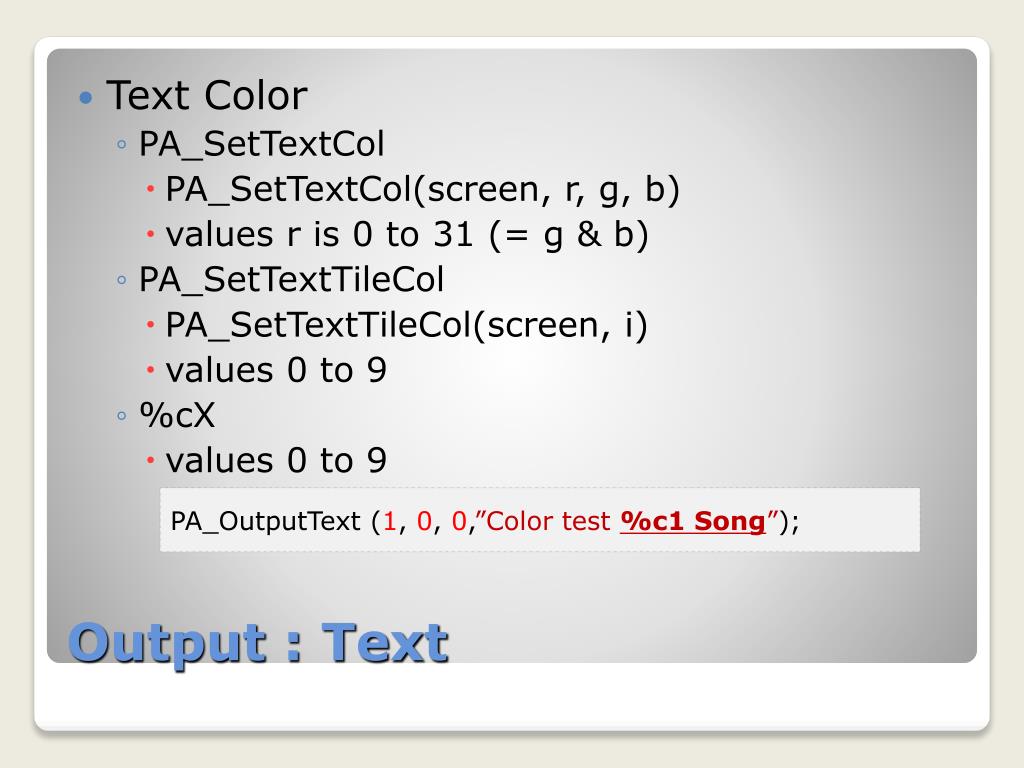Select the 'PA_SetTextTileCol(screen, i)' line
Screen dimensions: 1024x768
click(x=406, y=325)
